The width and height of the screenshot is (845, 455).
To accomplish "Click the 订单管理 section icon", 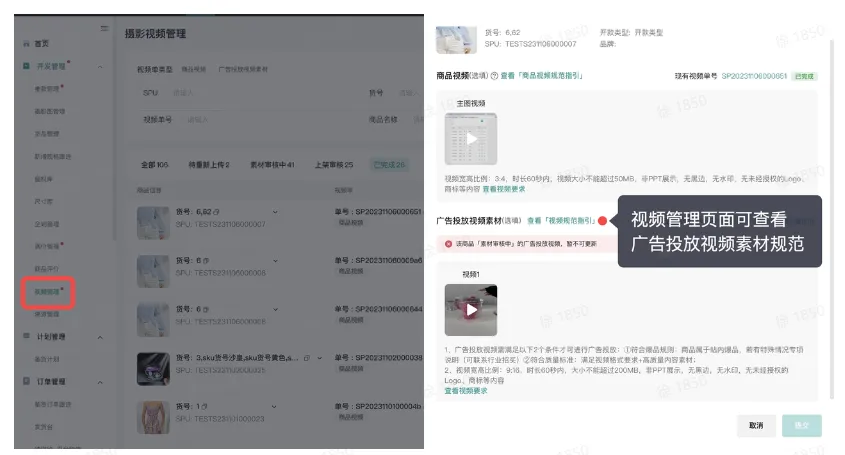I will point(26,381).
